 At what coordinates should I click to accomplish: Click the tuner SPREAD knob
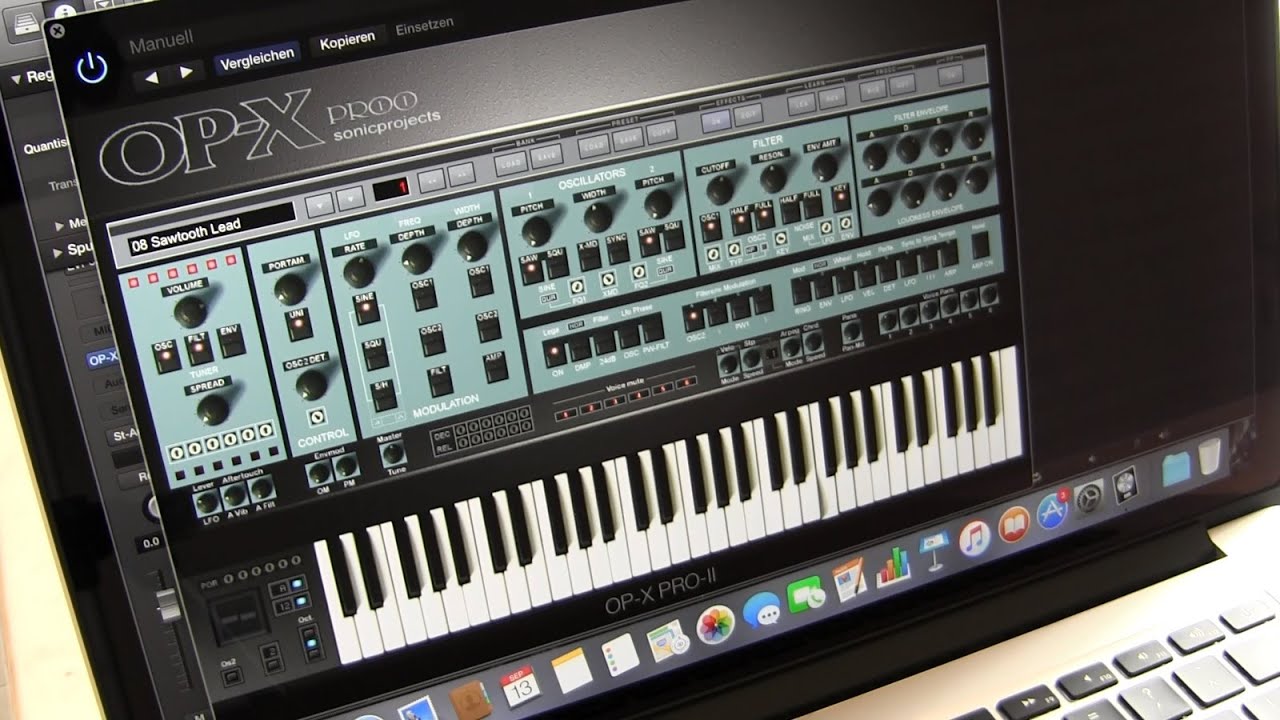click(213, 408)
